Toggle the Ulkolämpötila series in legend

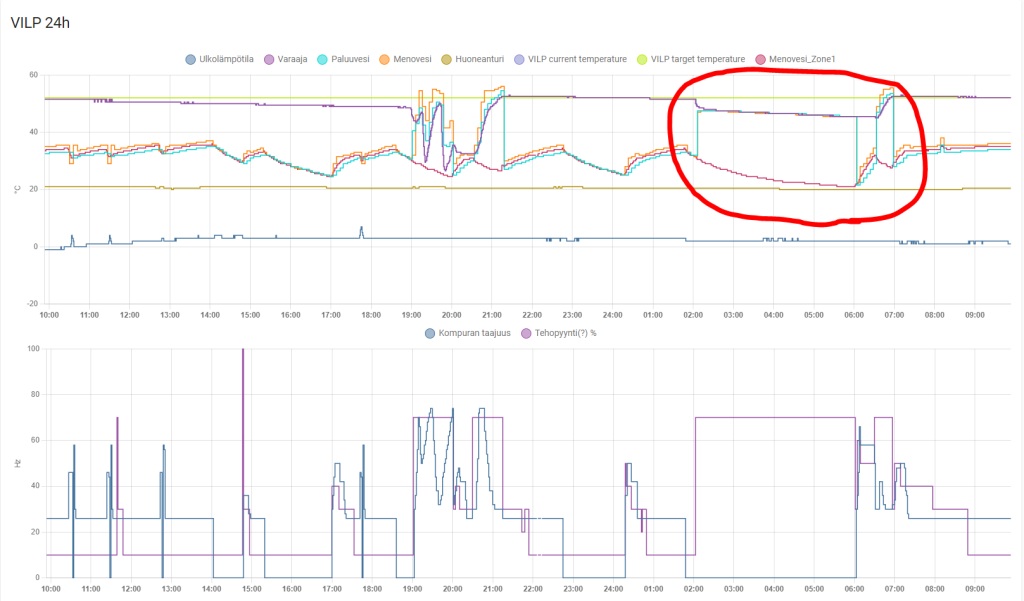coord(225,59)
